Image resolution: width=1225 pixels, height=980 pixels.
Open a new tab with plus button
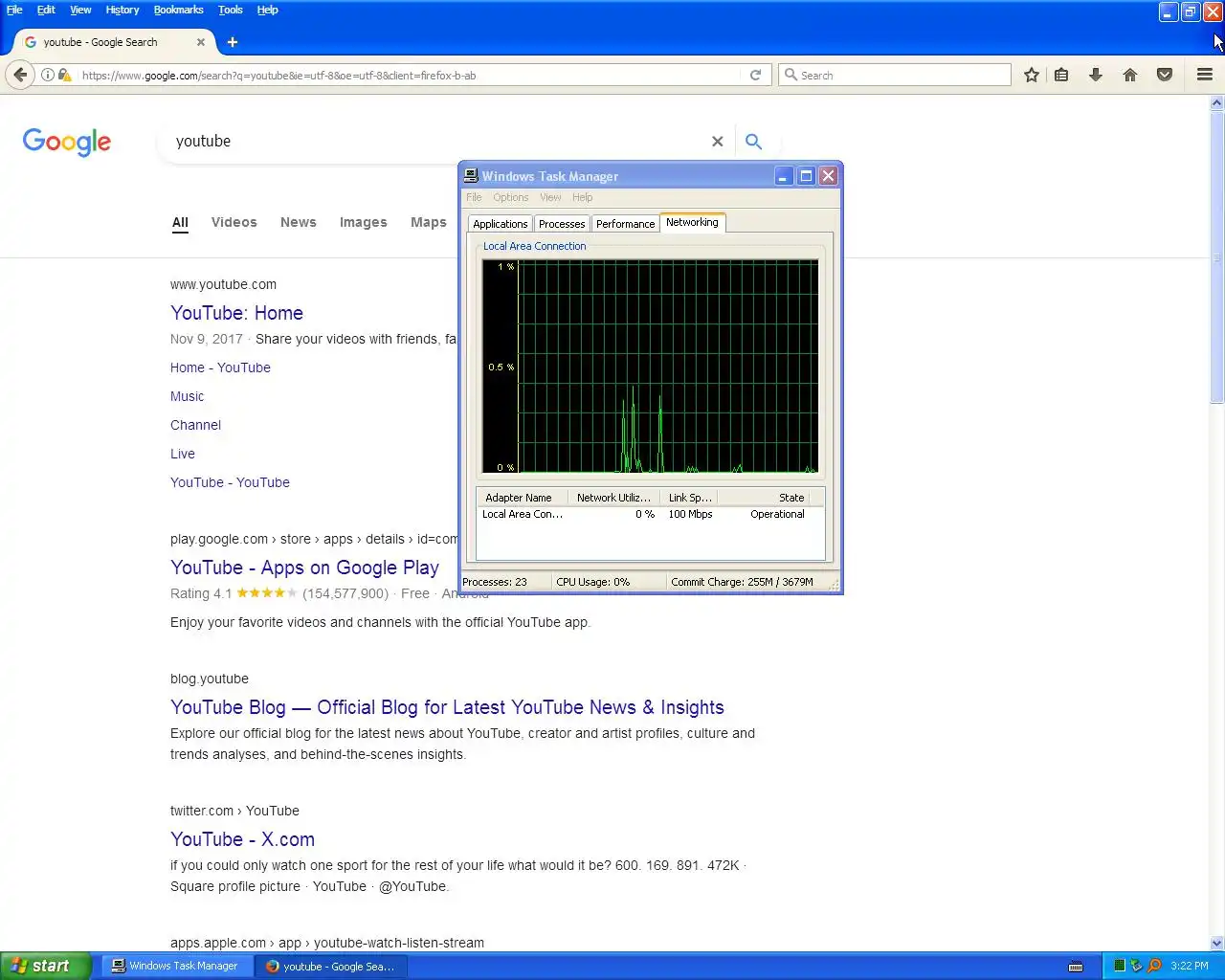233,42
